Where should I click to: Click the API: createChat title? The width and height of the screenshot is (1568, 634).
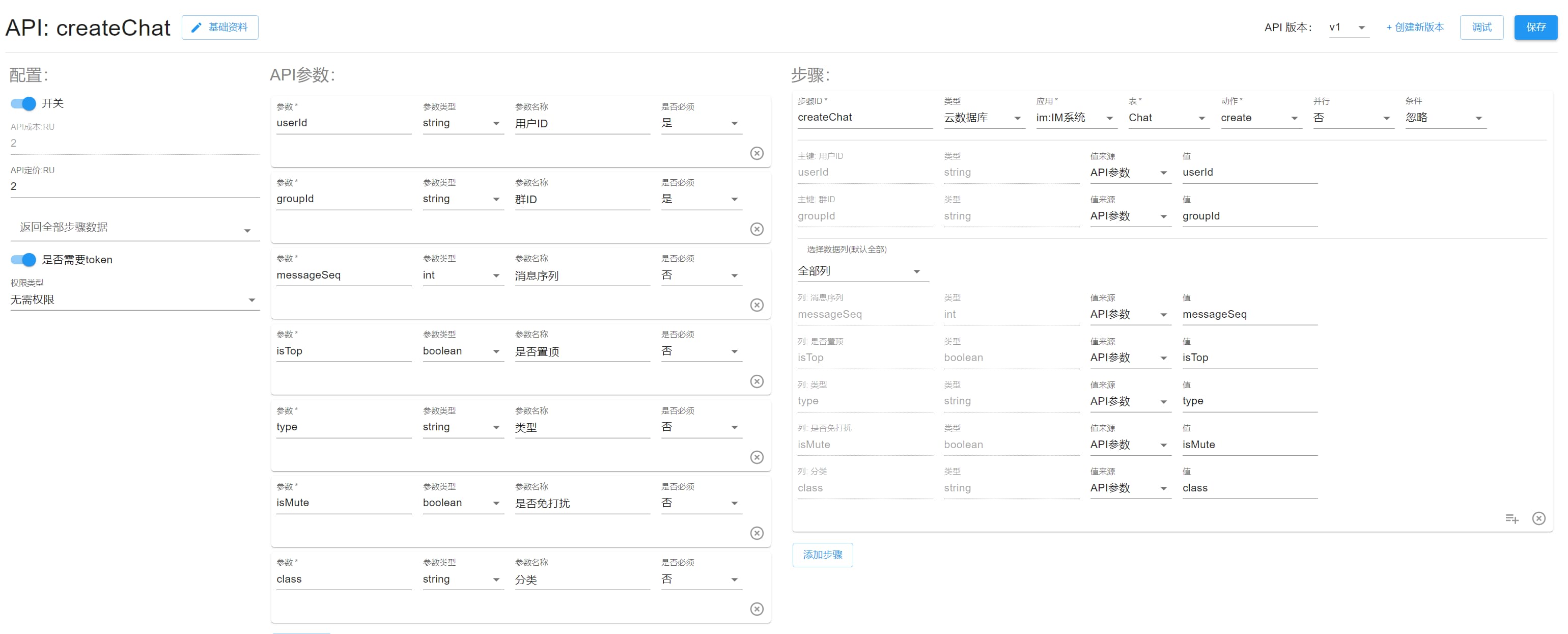click(x=88, y=28)
